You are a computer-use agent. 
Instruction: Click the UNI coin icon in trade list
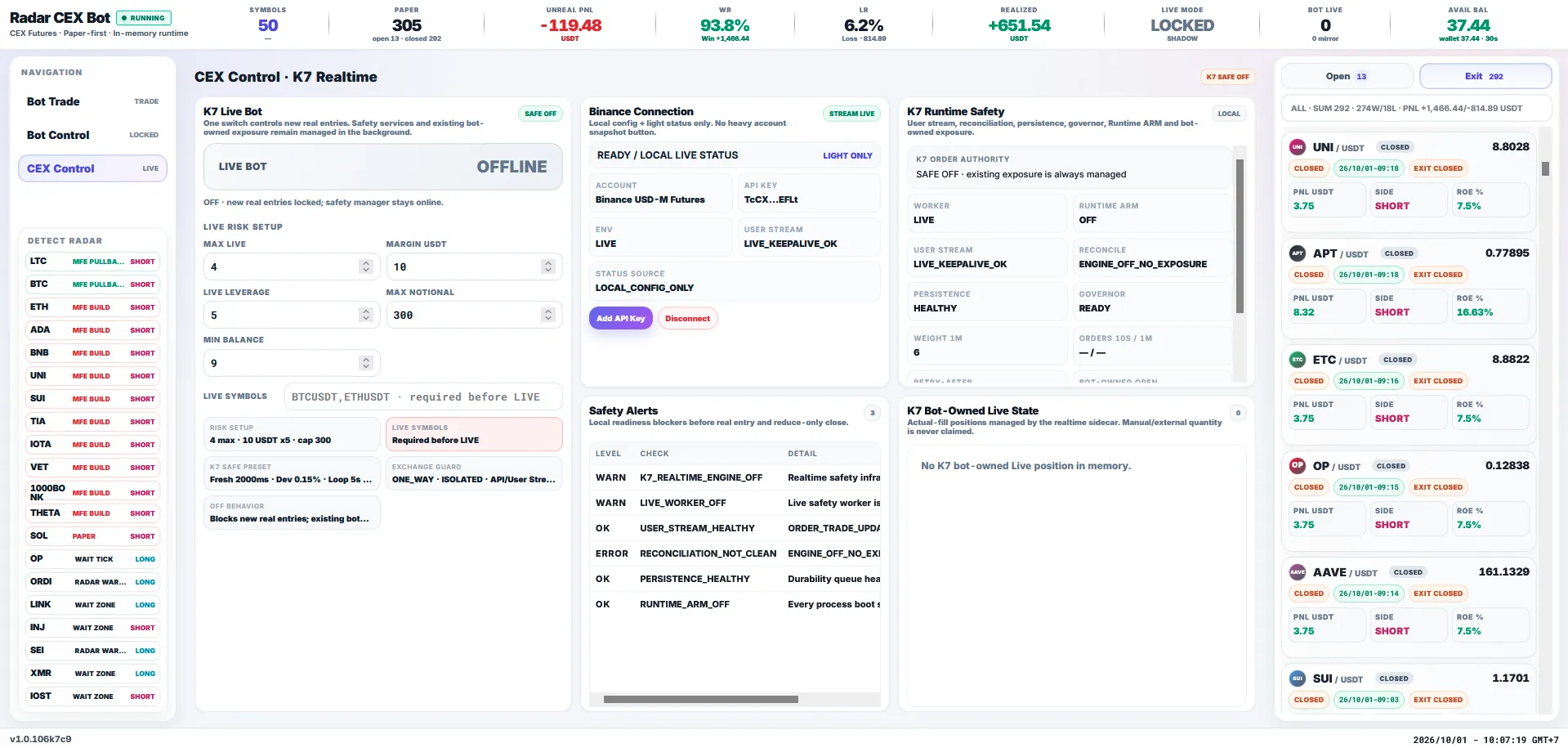[x=1298, y=147]
